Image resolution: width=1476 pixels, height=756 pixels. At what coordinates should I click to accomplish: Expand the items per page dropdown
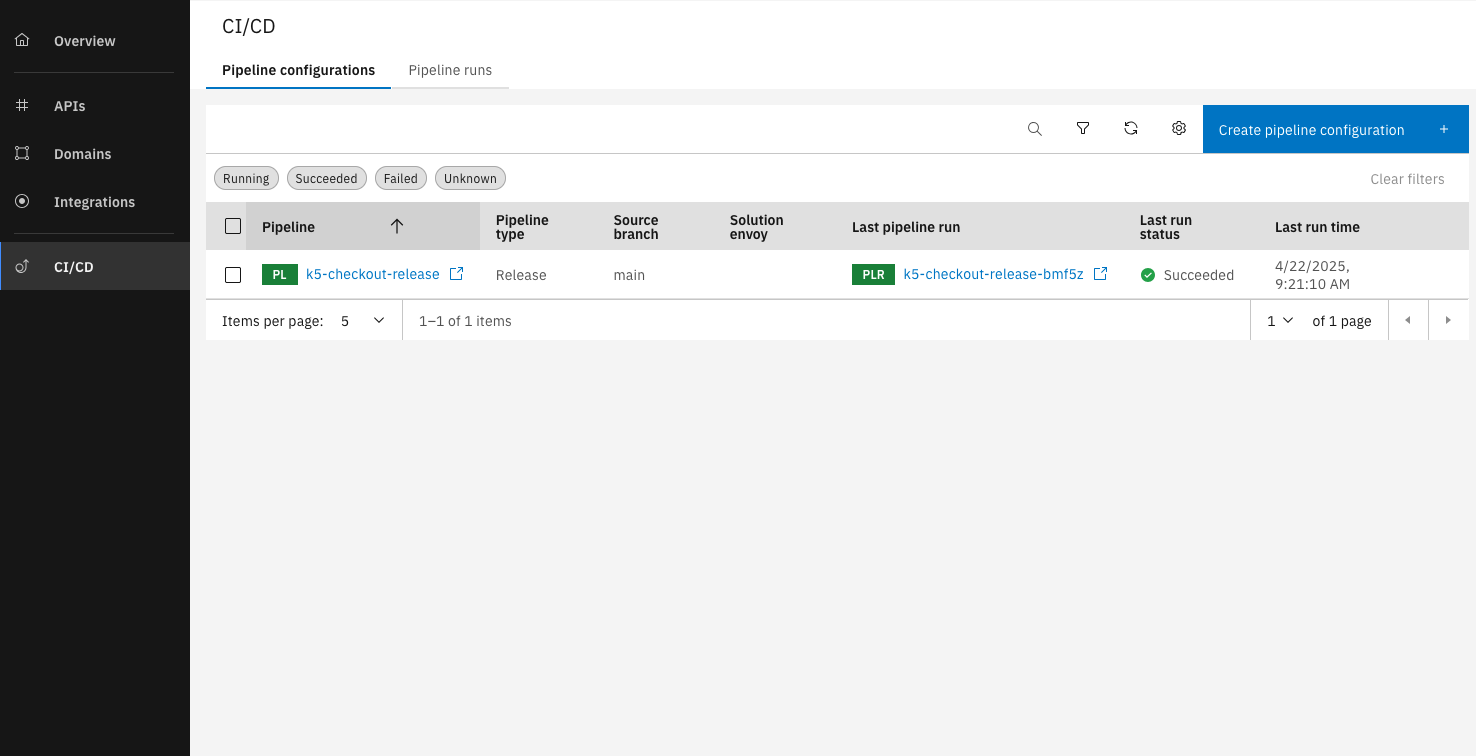coord(362,321)
